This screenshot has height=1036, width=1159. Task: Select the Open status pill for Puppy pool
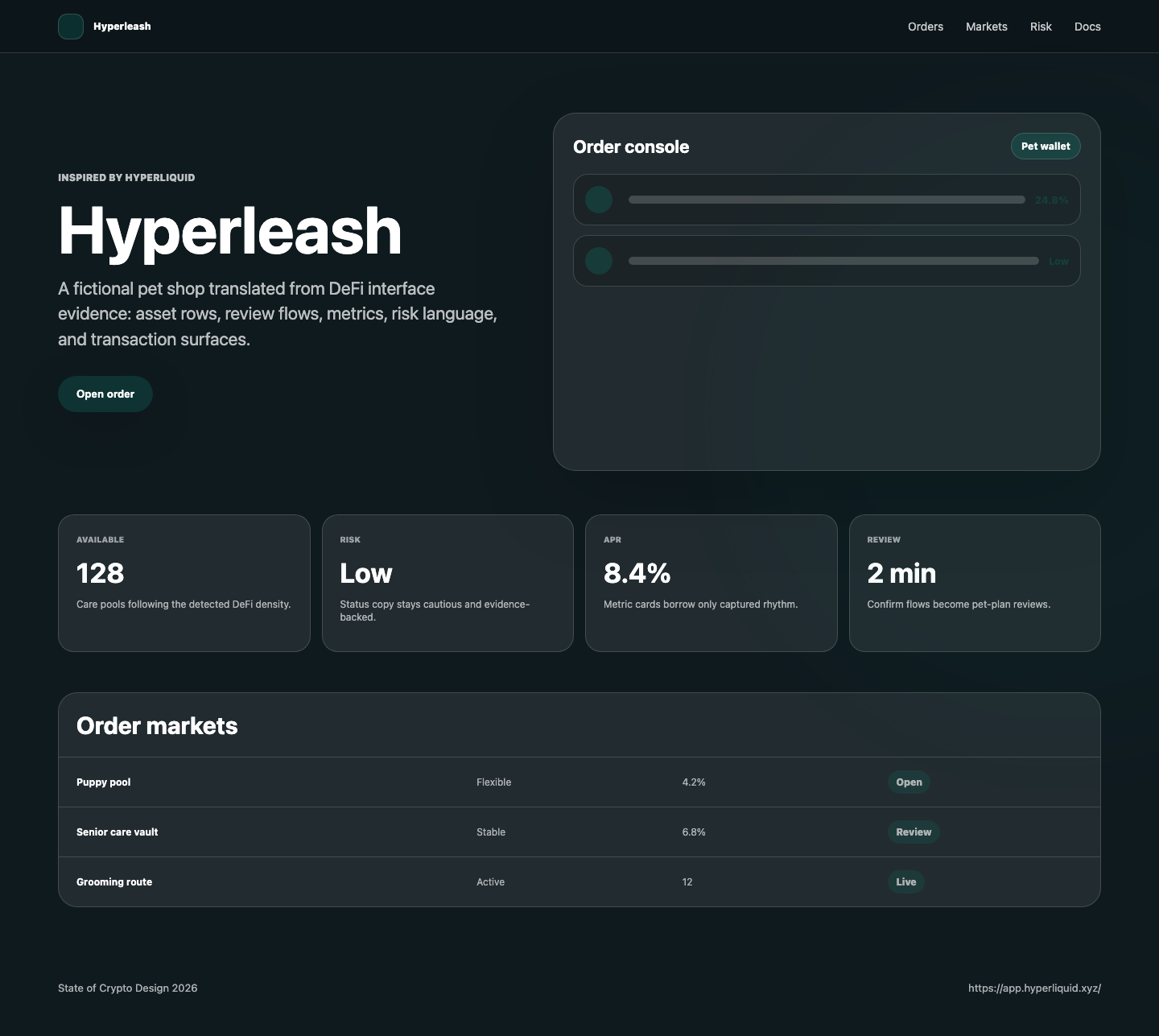[x=909, y=782]
